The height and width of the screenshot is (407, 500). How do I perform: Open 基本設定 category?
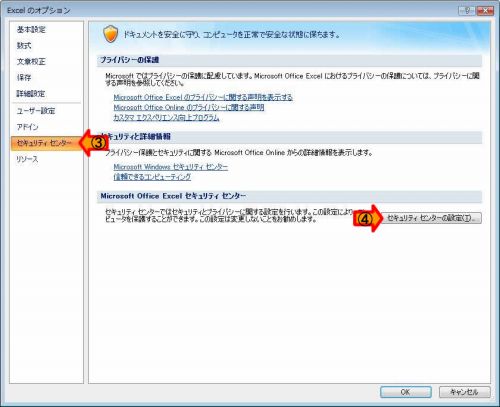pos(31,30)
